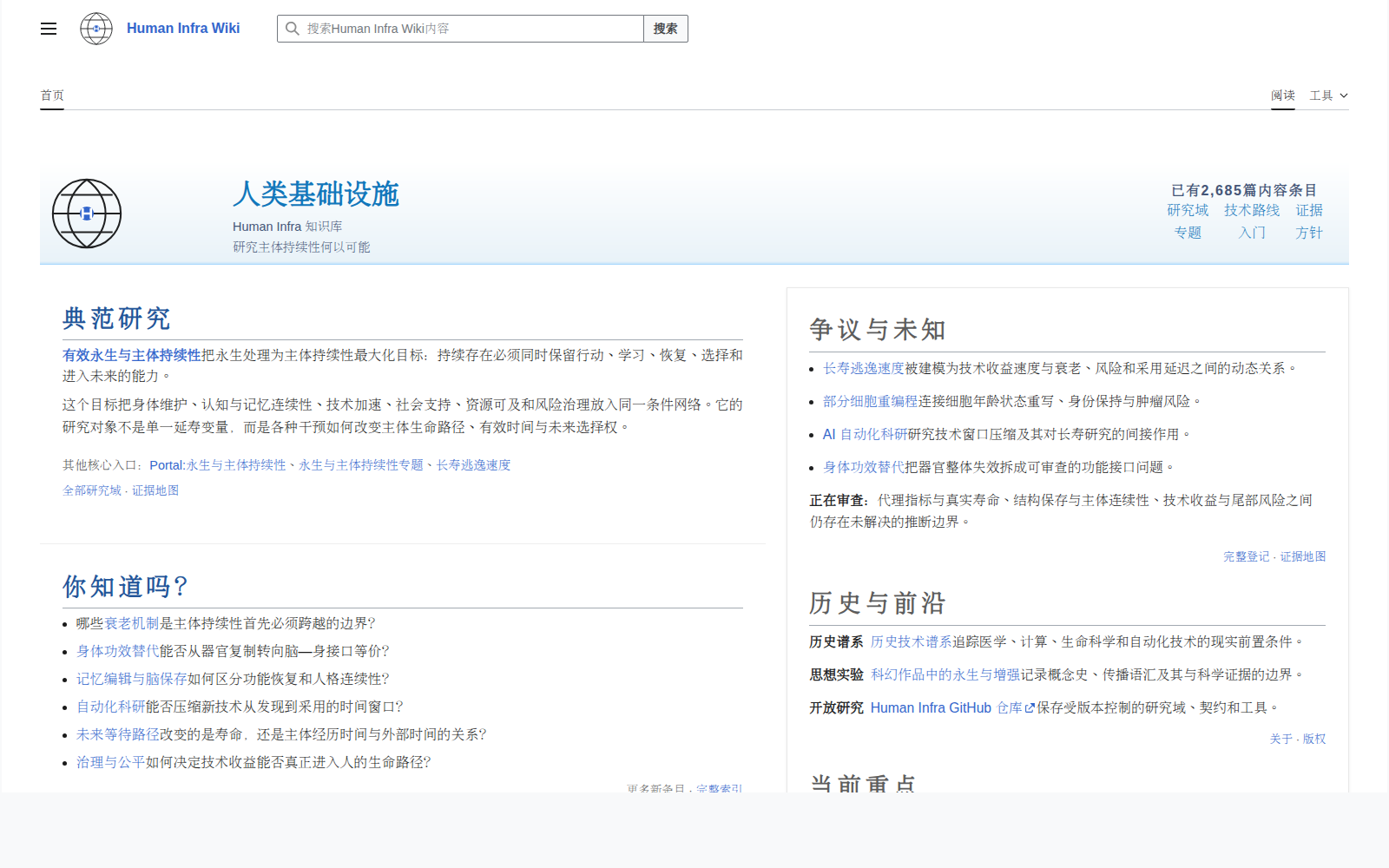Open the 全部研究域 link
1389x868 pixels.
click(x=92, y=490)
